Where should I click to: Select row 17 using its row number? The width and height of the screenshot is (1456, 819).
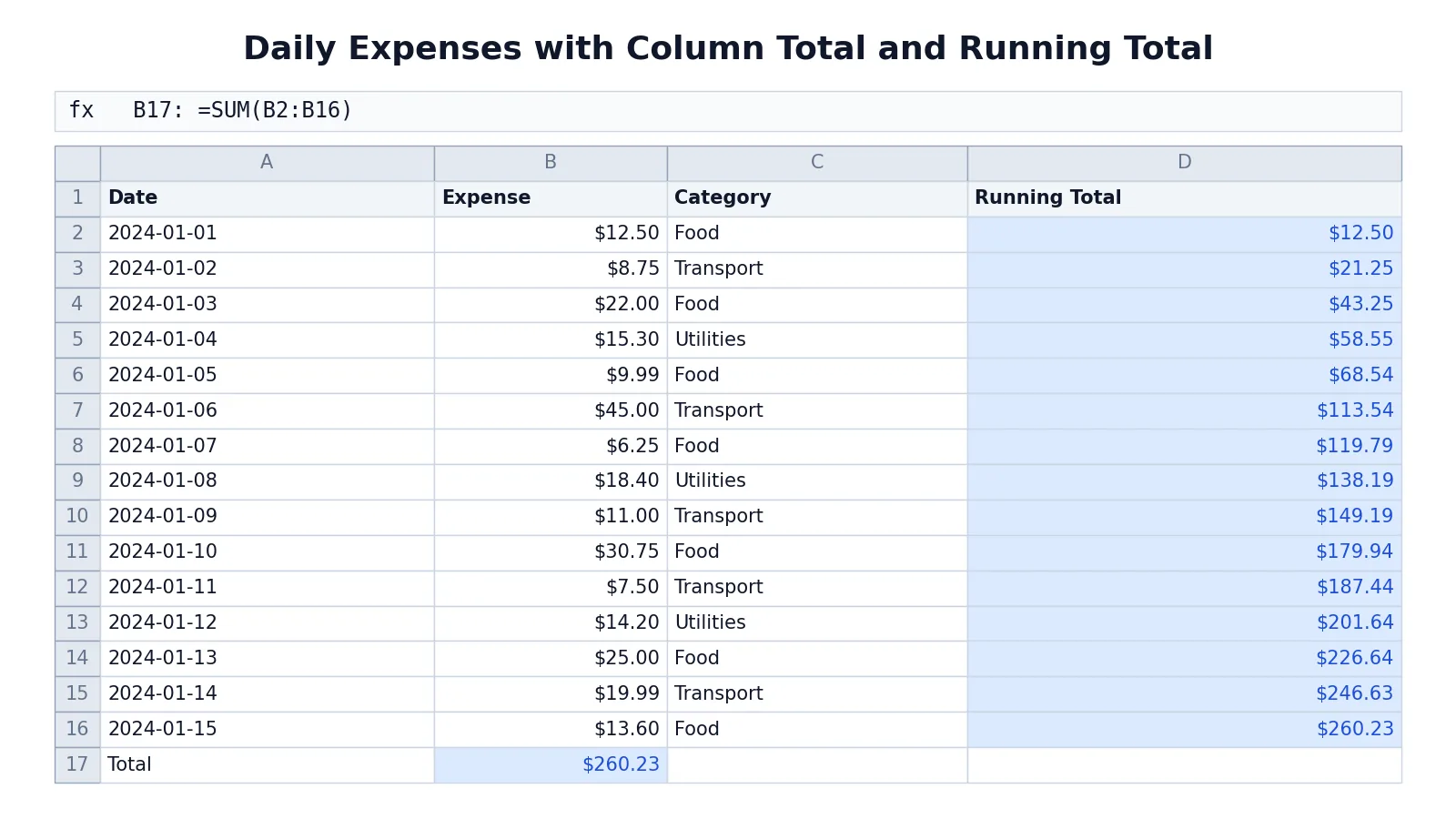pos(77,765)
